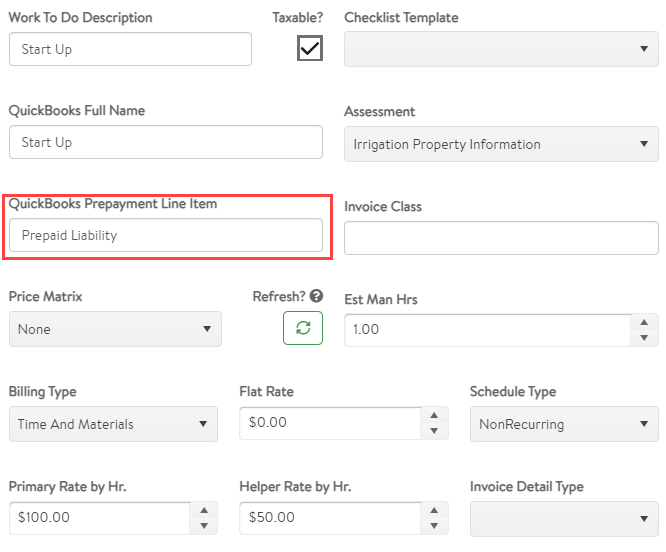This screenshot has width=666, height=552.
Task: Click the Work To Do Description field
Action: (130, 49)
